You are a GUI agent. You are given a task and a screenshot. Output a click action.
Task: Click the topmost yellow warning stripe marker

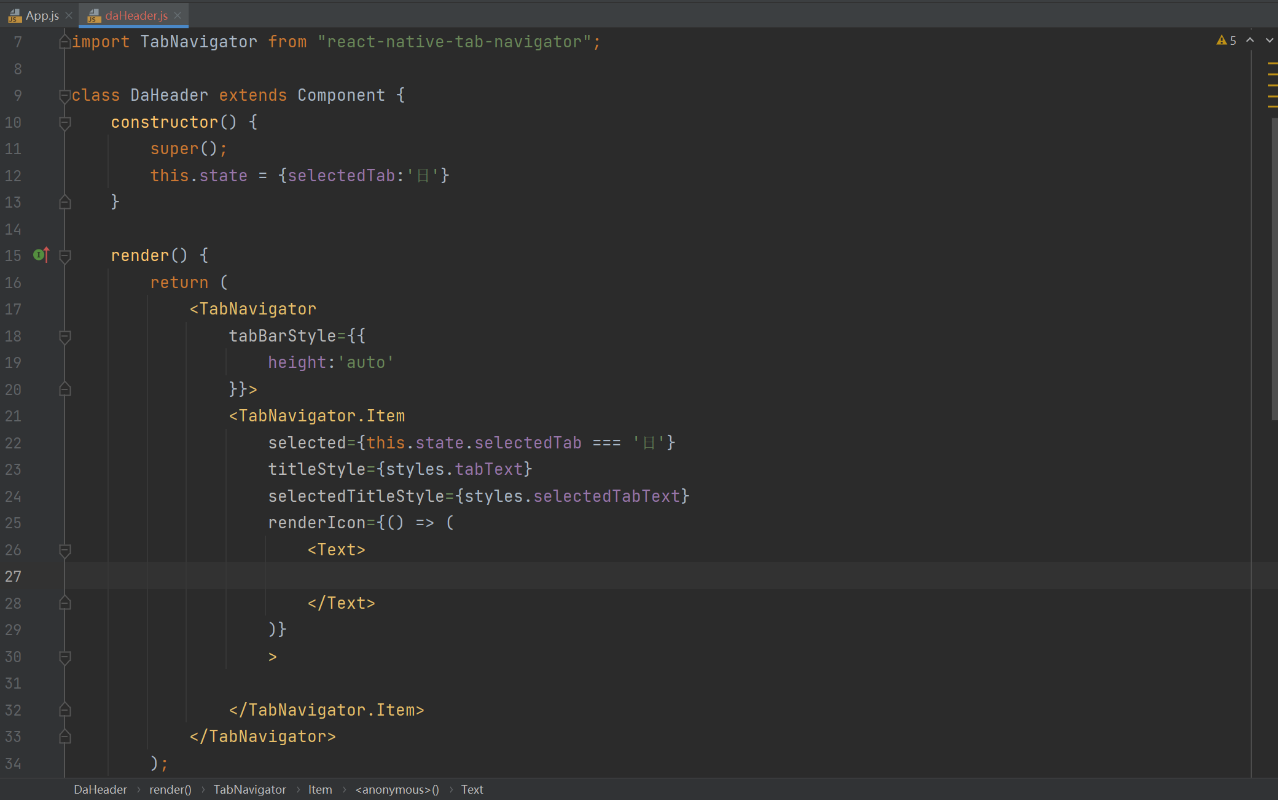(x=1272, y=64)
